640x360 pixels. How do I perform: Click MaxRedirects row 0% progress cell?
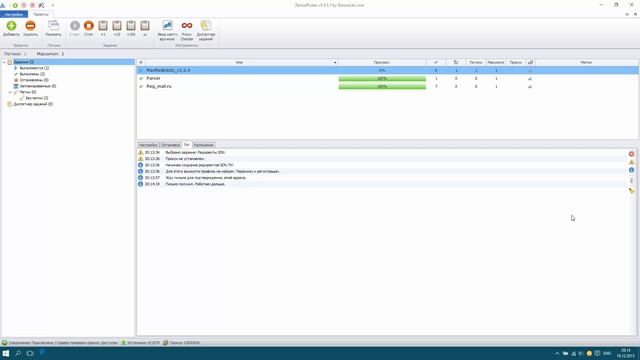382,70
